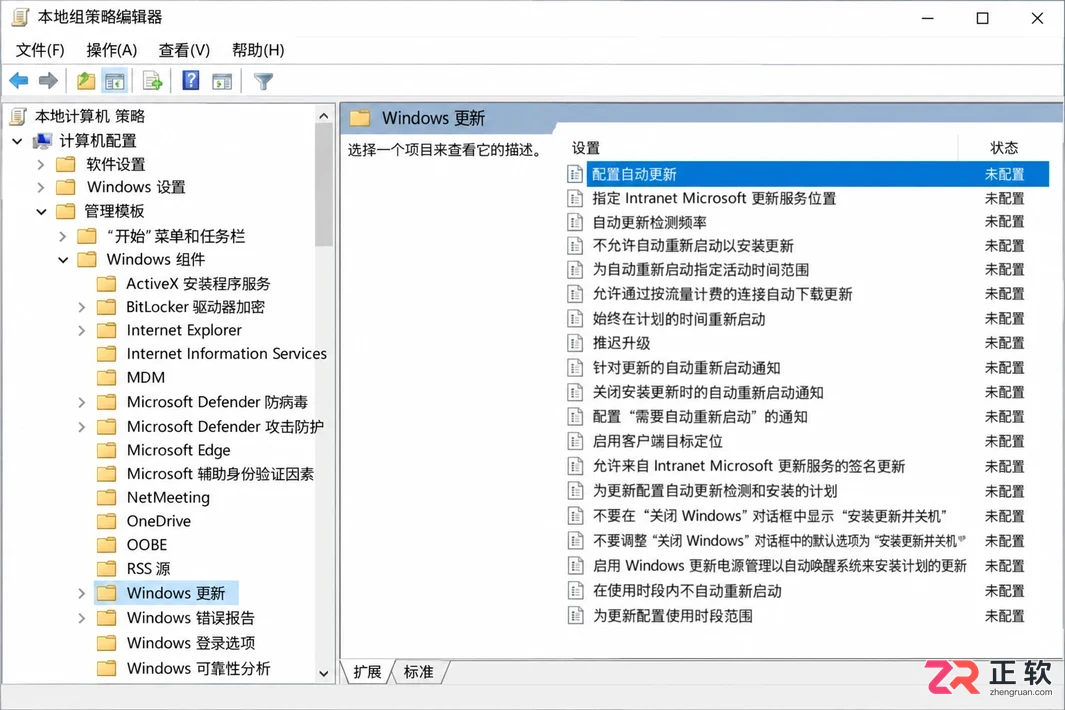This screenshot has height=710, width=1065.
Task: Collapse the 管理模板 node
Action: 41,211
